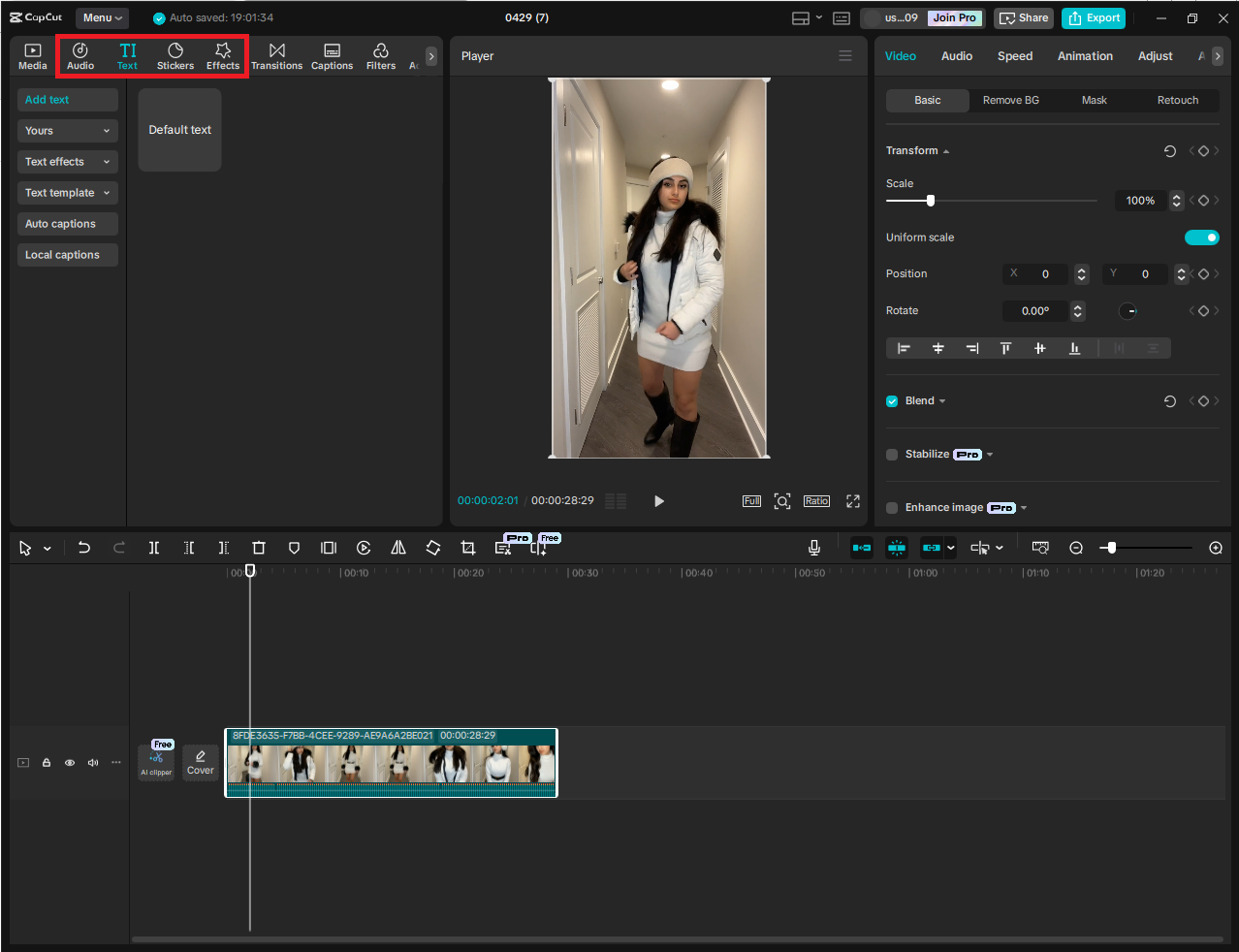Hide the main track with eye icon

(70, 763)
